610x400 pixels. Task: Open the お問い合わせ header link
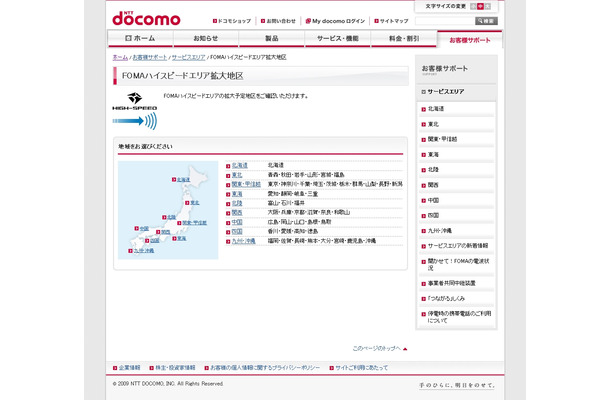pos(279,21)
